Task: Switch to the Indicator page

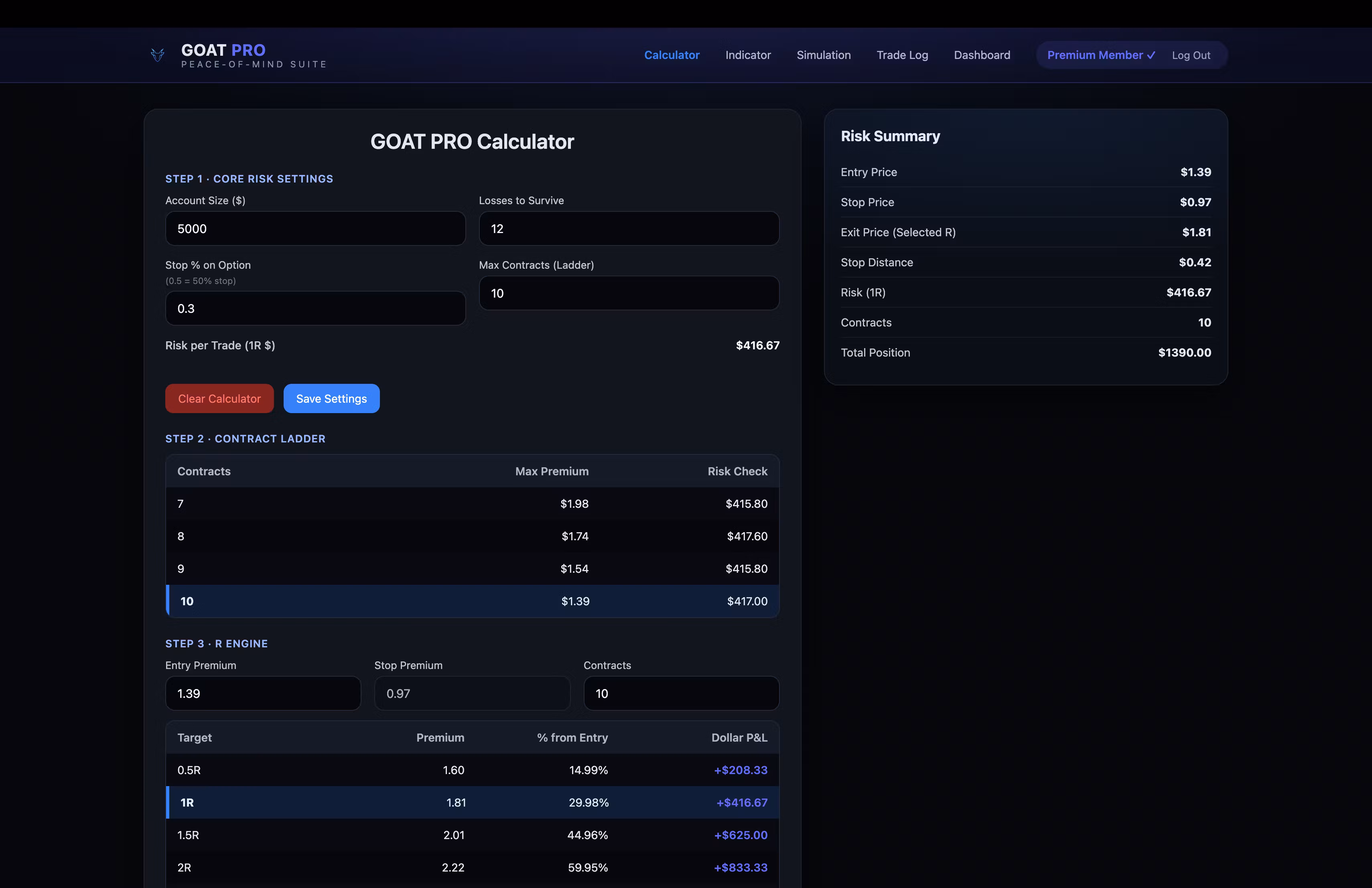Action: (x=748, y=55)
